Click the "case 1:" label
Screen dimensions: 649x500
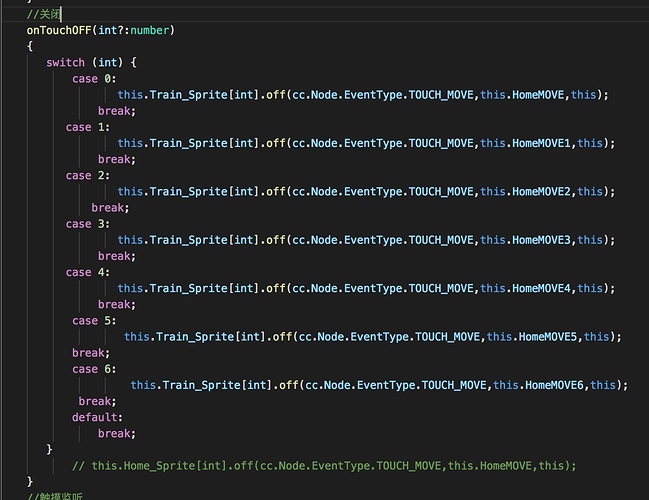point(87,127)
